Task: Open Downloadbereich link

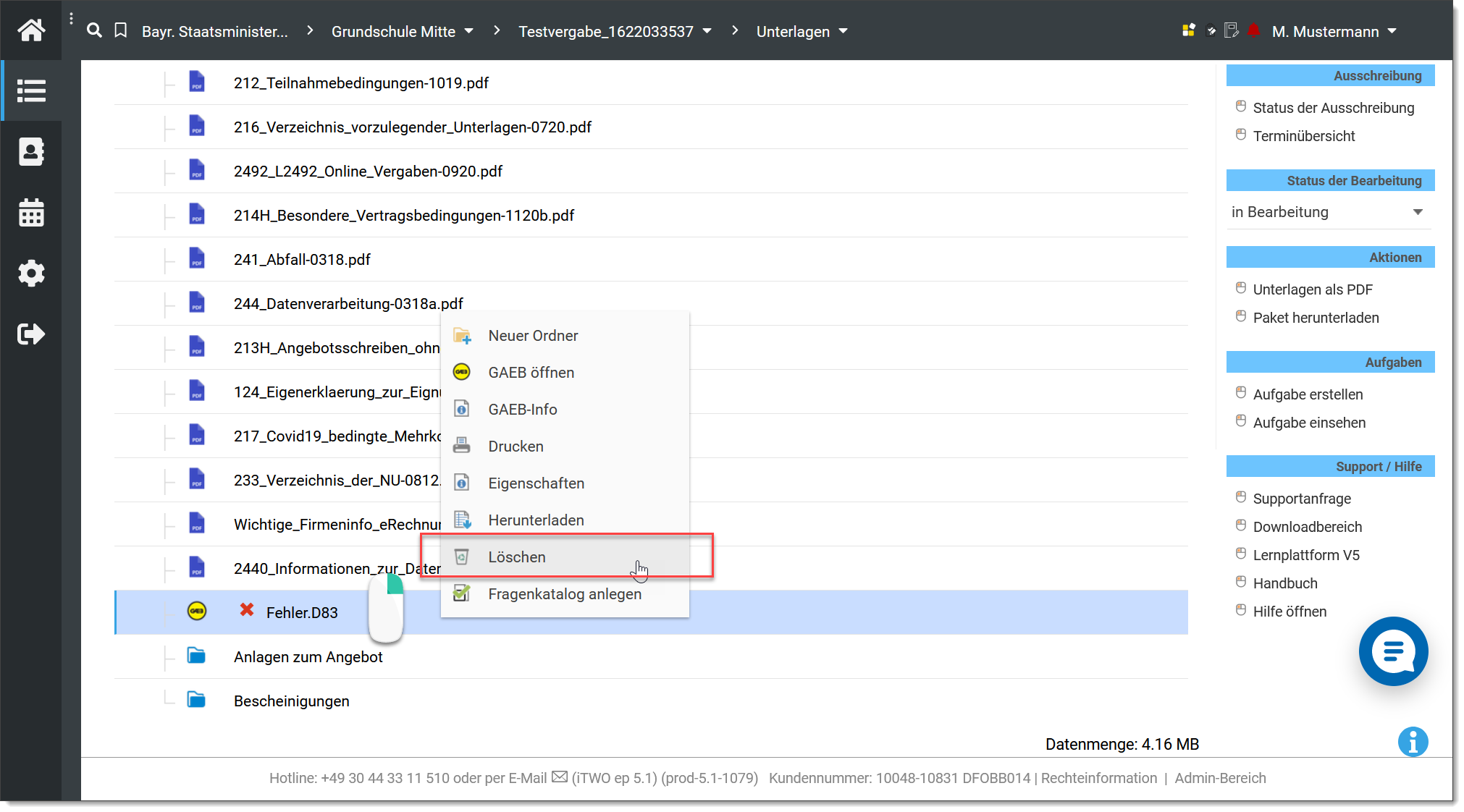Action: click(1307, 527)
